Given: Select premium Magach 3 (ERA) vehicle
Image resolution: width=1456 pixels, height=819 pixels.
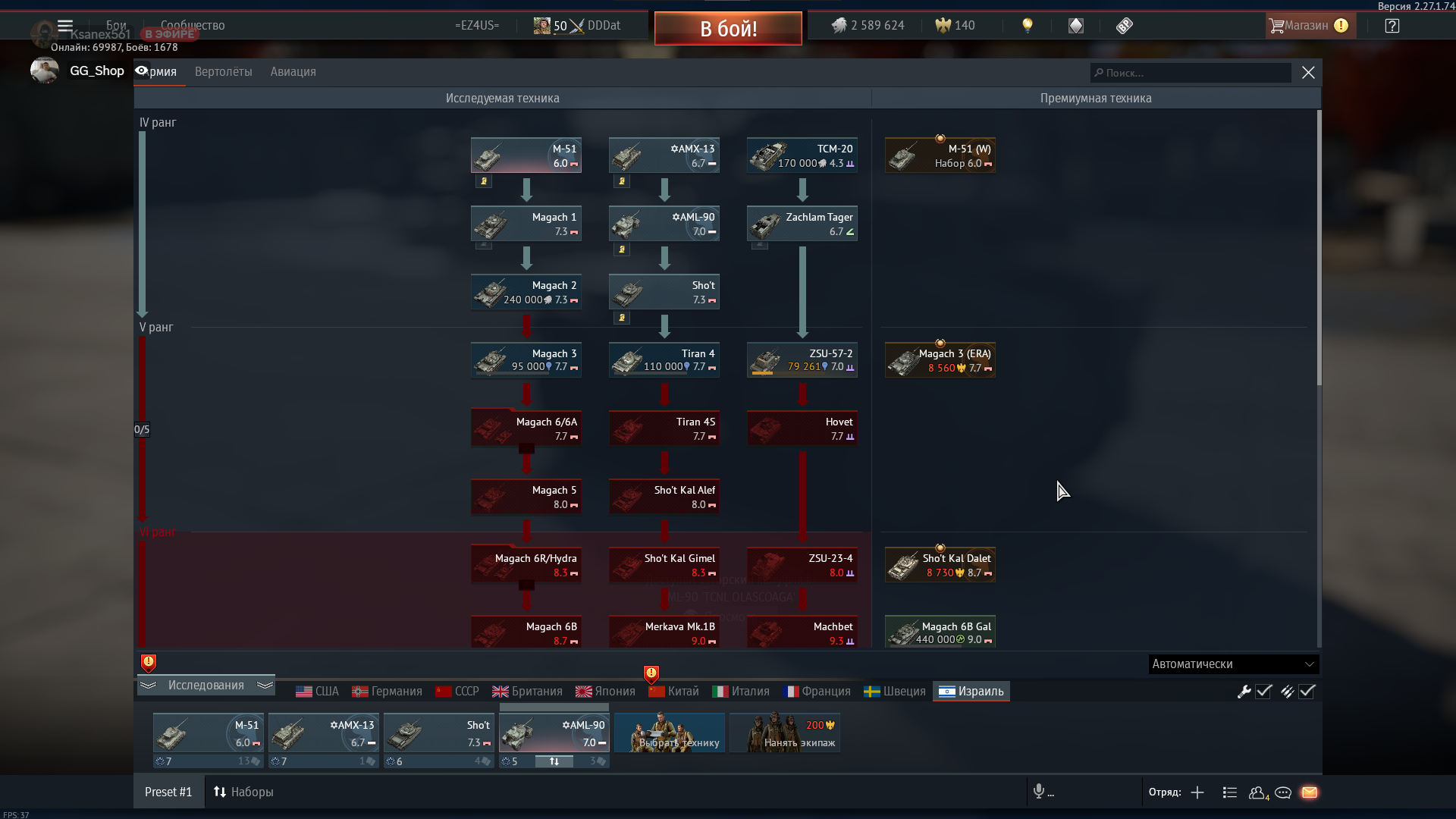Looking at the screenshot, I should (940, 359).
